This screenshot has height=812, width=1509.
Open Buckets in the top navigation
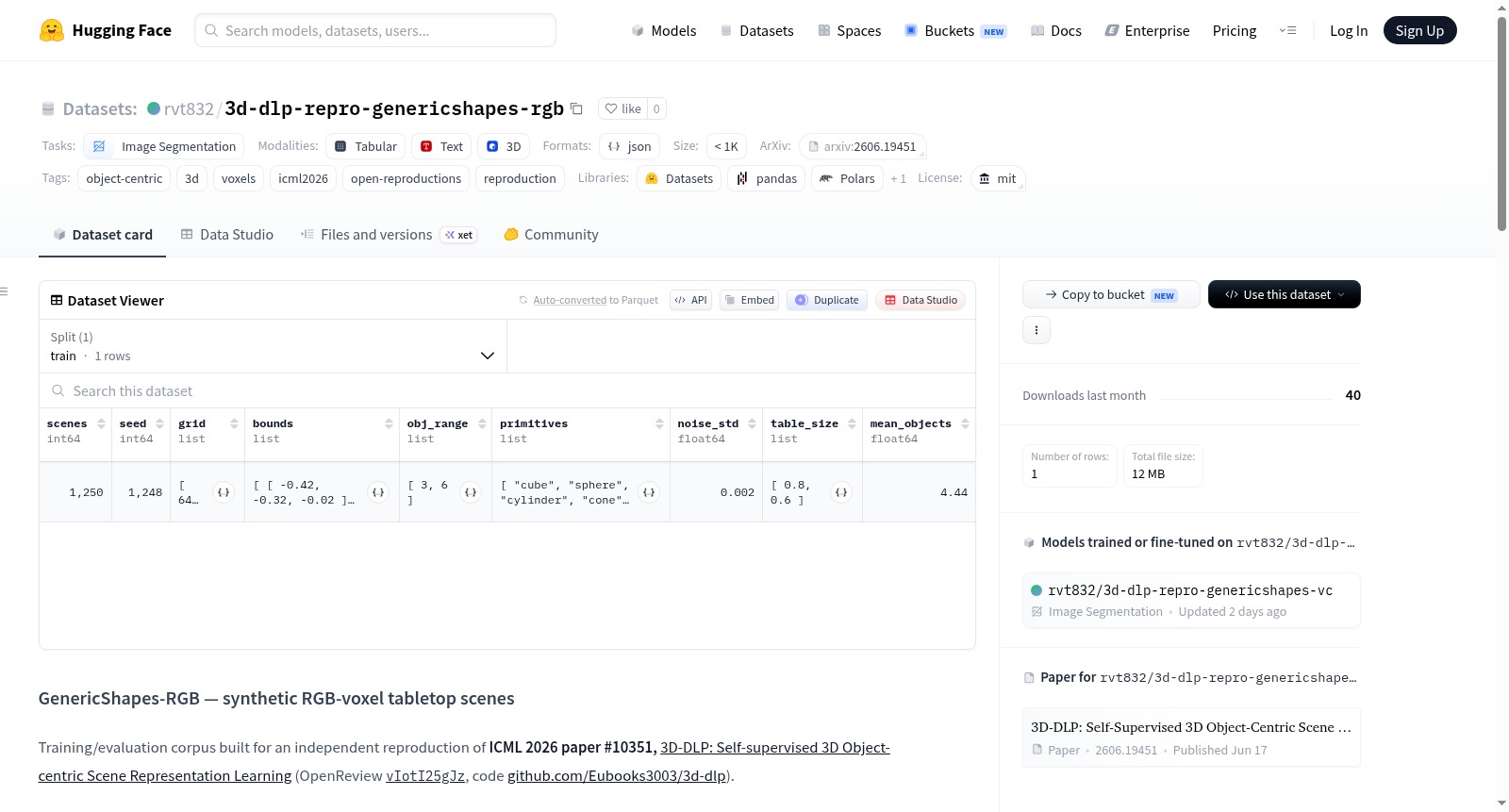[x=955, y=30]
